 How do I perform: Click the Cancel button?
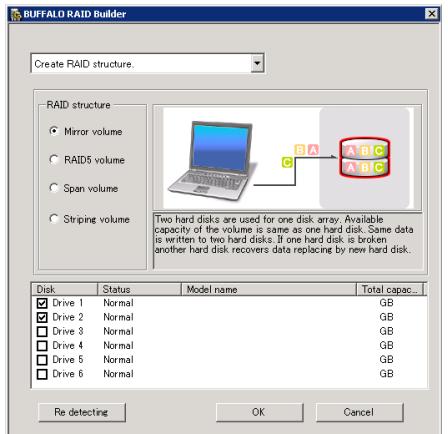(359, 412)
